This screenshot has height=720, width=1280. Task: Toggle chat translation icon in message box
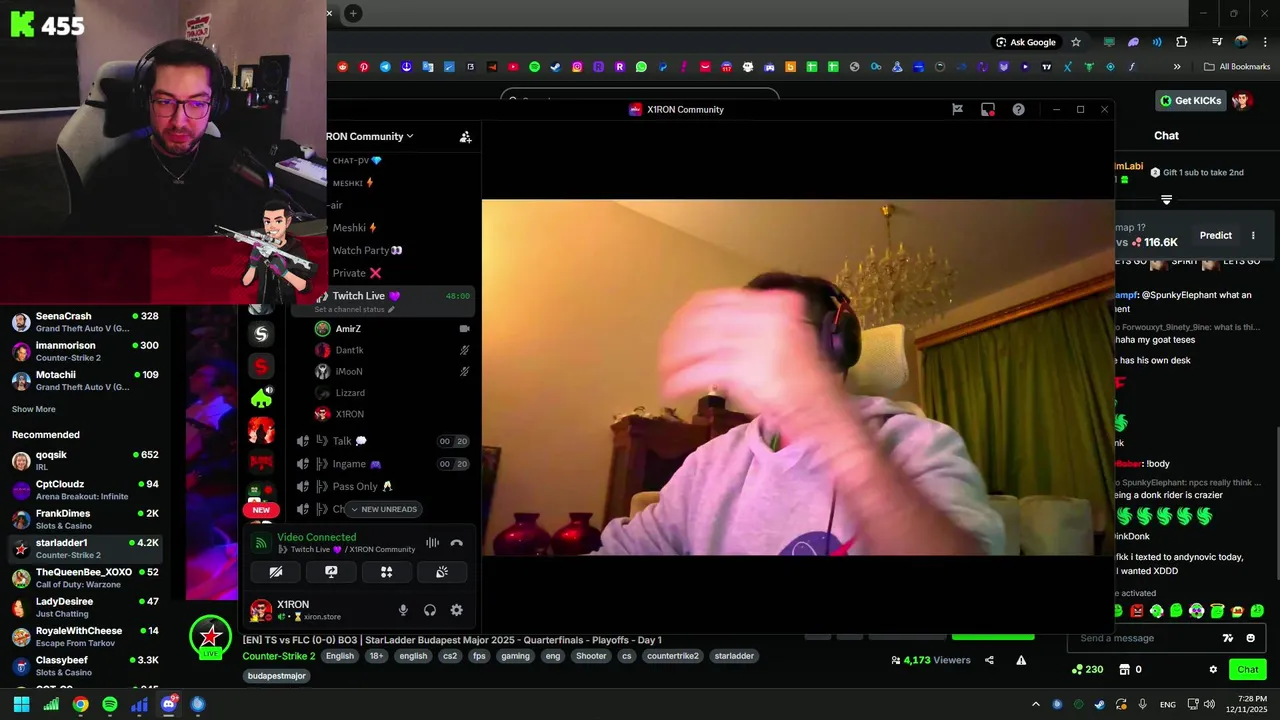point(1228,638)
